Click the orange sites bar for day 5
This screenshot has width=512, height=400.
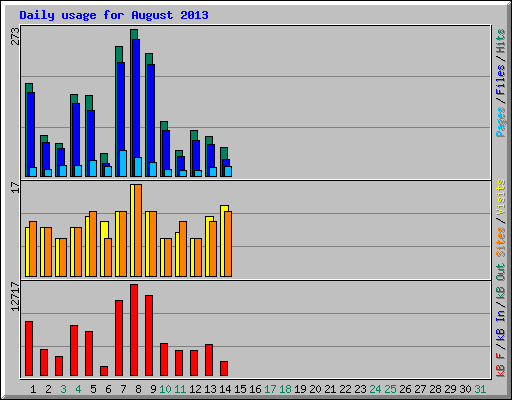pos(93,244)
